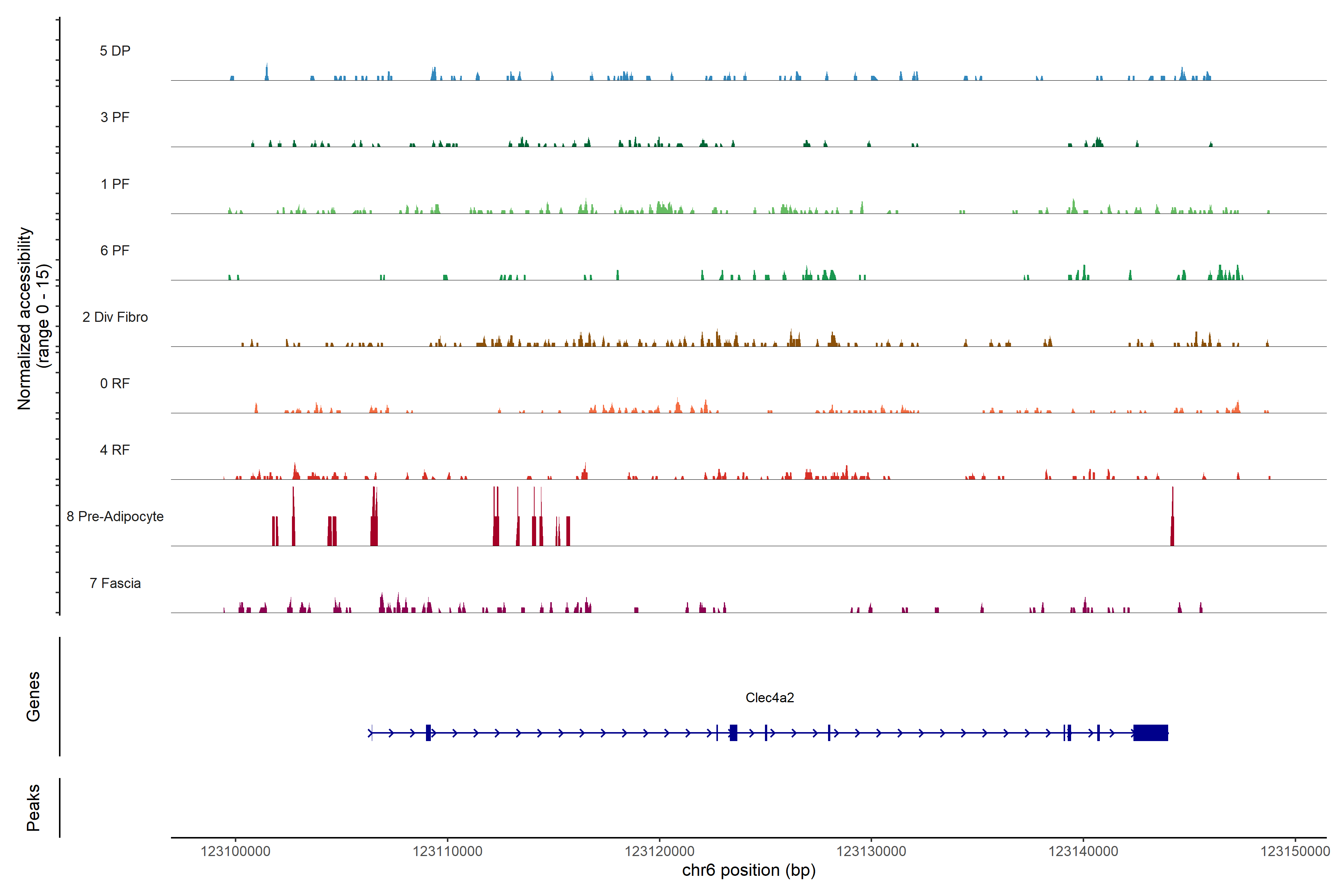The height and width of the screenshot is (896, 1344).
Task: Click the 7 Fascia track label
Action: point(115,583)
